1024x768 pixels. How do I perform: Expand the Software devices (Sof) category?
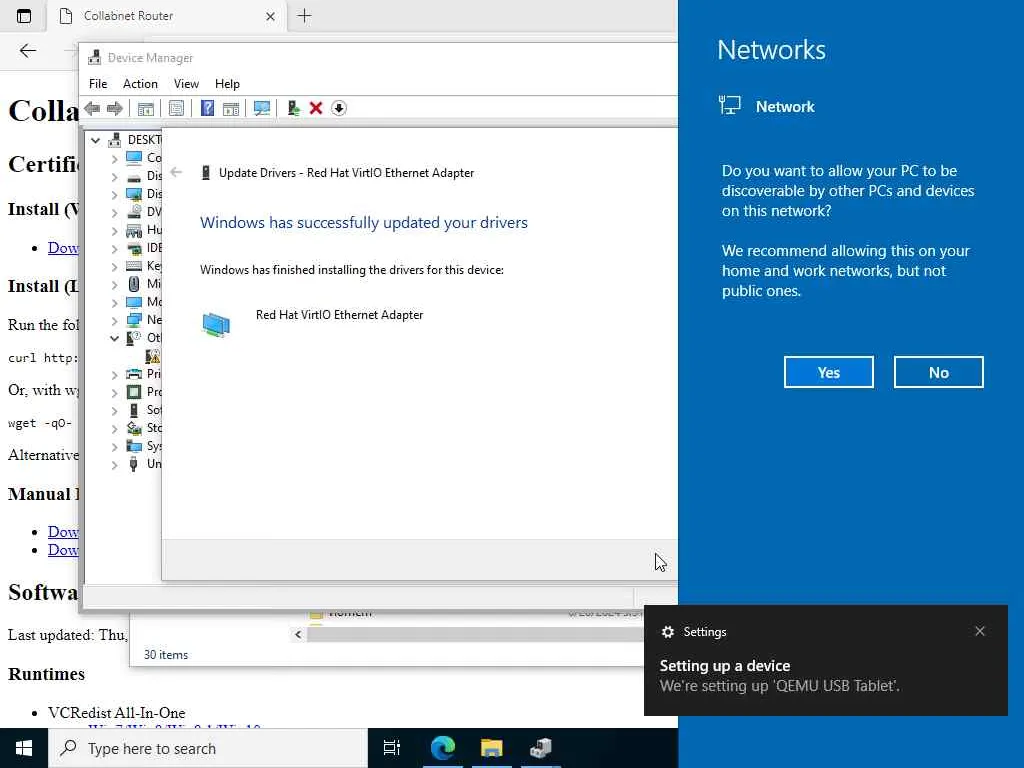coord(114,411)
